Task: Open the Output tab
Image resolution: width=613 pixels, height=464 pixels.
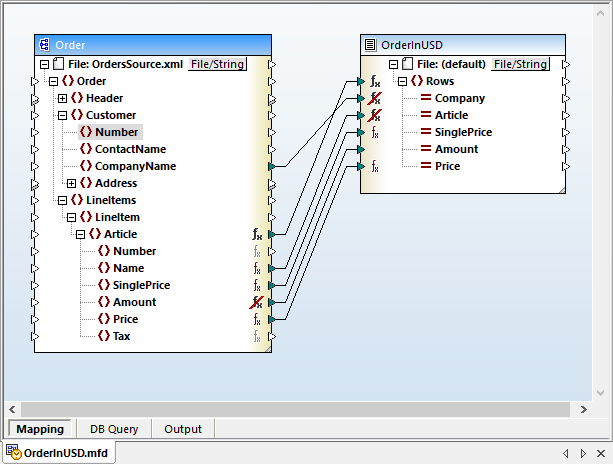Action: 183,429
